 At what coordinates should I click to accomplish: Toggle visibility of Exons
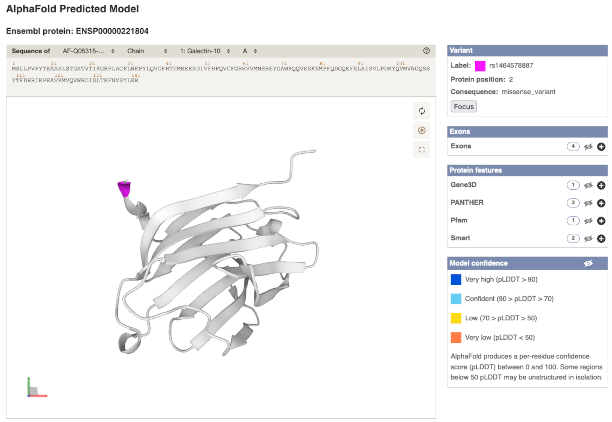[x=588, y=147]
